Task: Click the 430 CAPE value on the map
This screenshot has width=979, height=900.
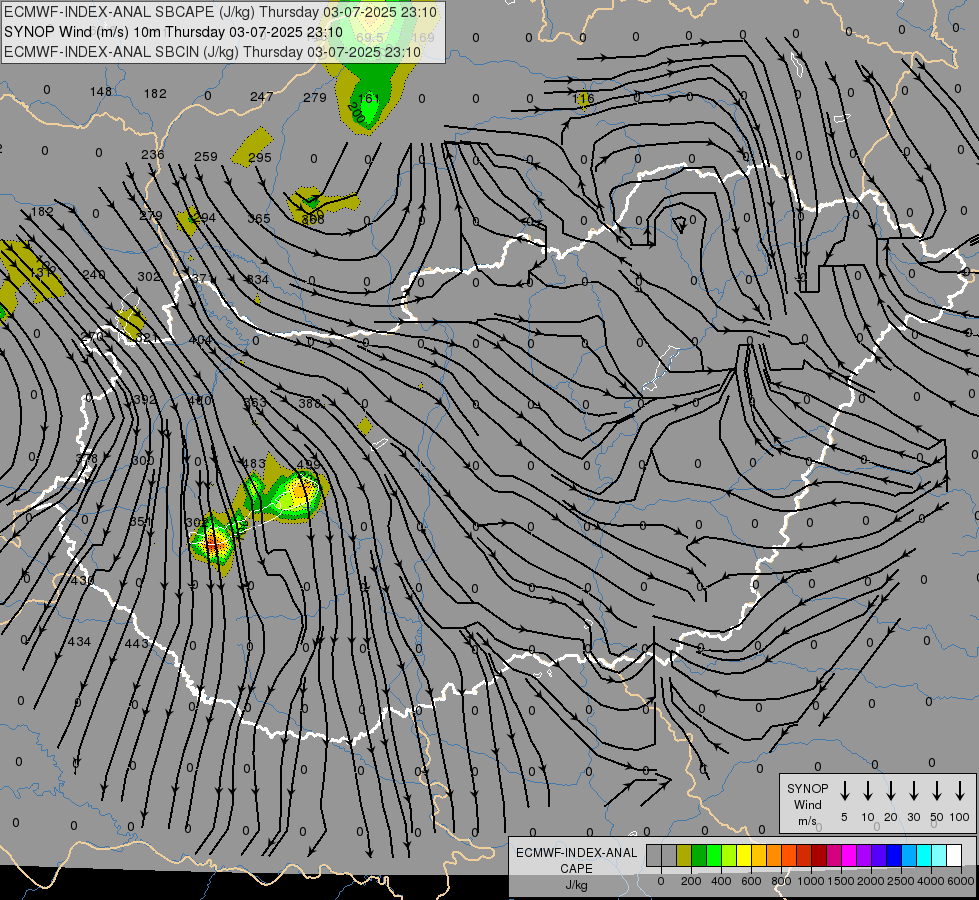Action: point(82,580)
